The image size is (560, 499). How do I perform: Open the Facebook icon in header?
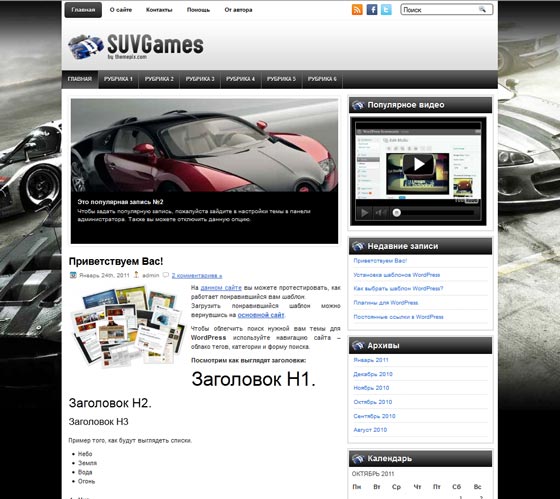pos(372,10)
